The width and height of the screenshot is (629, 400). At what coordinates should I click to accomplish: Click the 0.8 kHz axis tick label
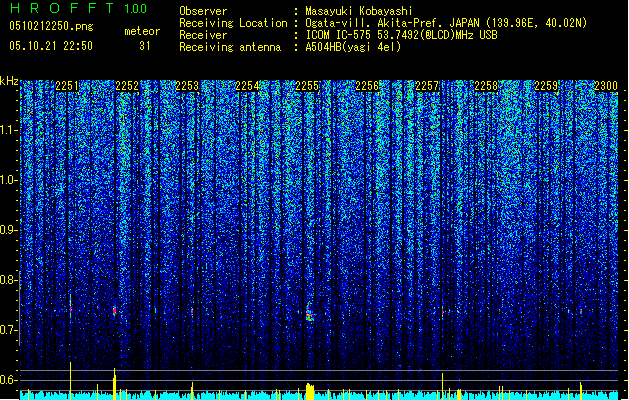pos(9,280)
